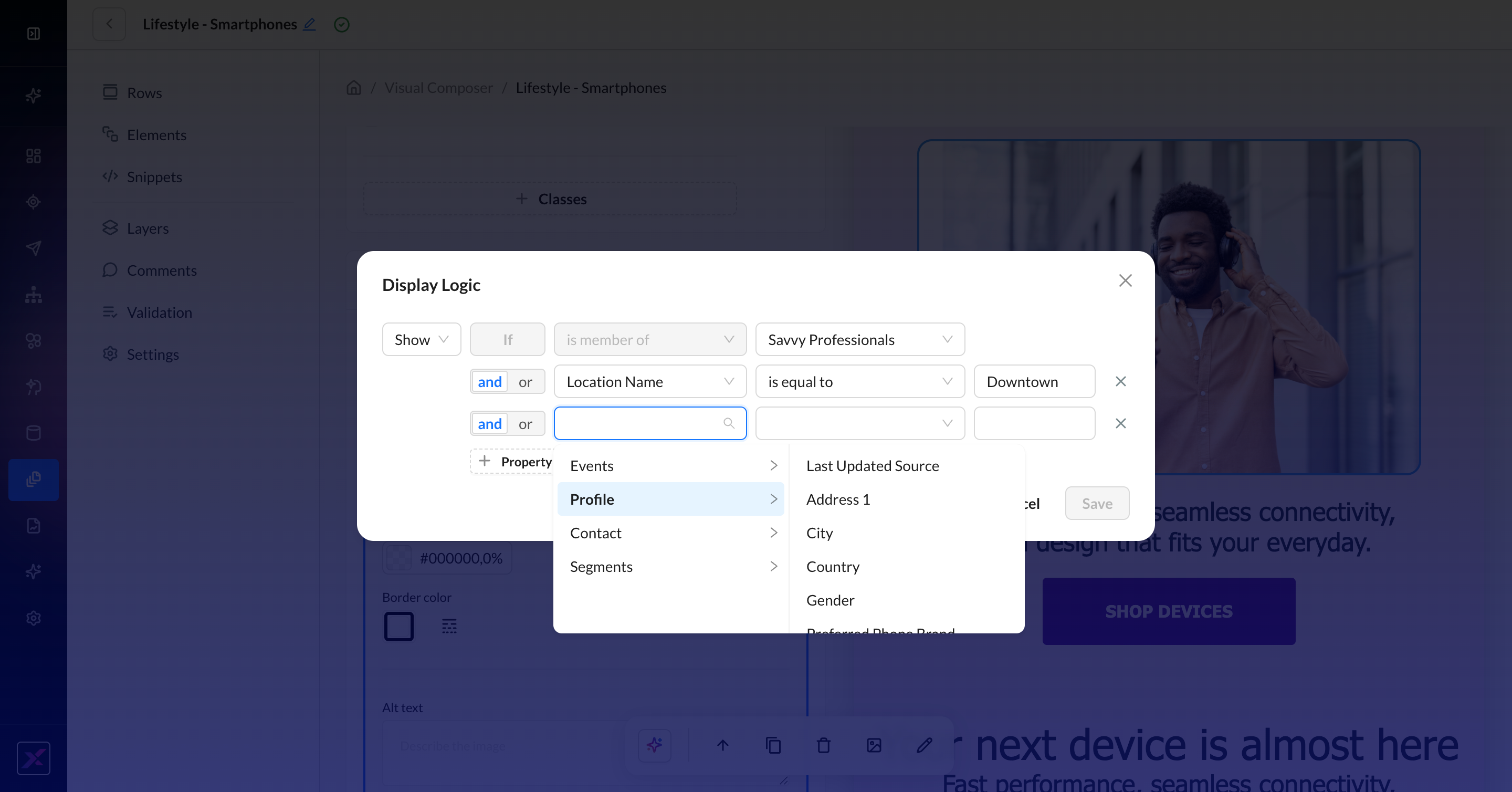Click the duplicate icon in floating toolbar
Image resolution: width=1512 pixels, height=792 pixels.
coord(773,746)
